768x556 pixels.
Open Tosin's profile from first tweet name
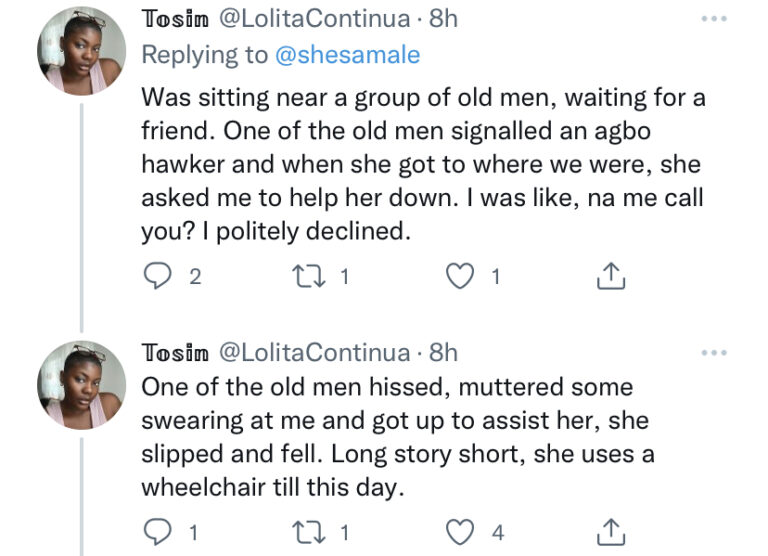pos(174,19)
